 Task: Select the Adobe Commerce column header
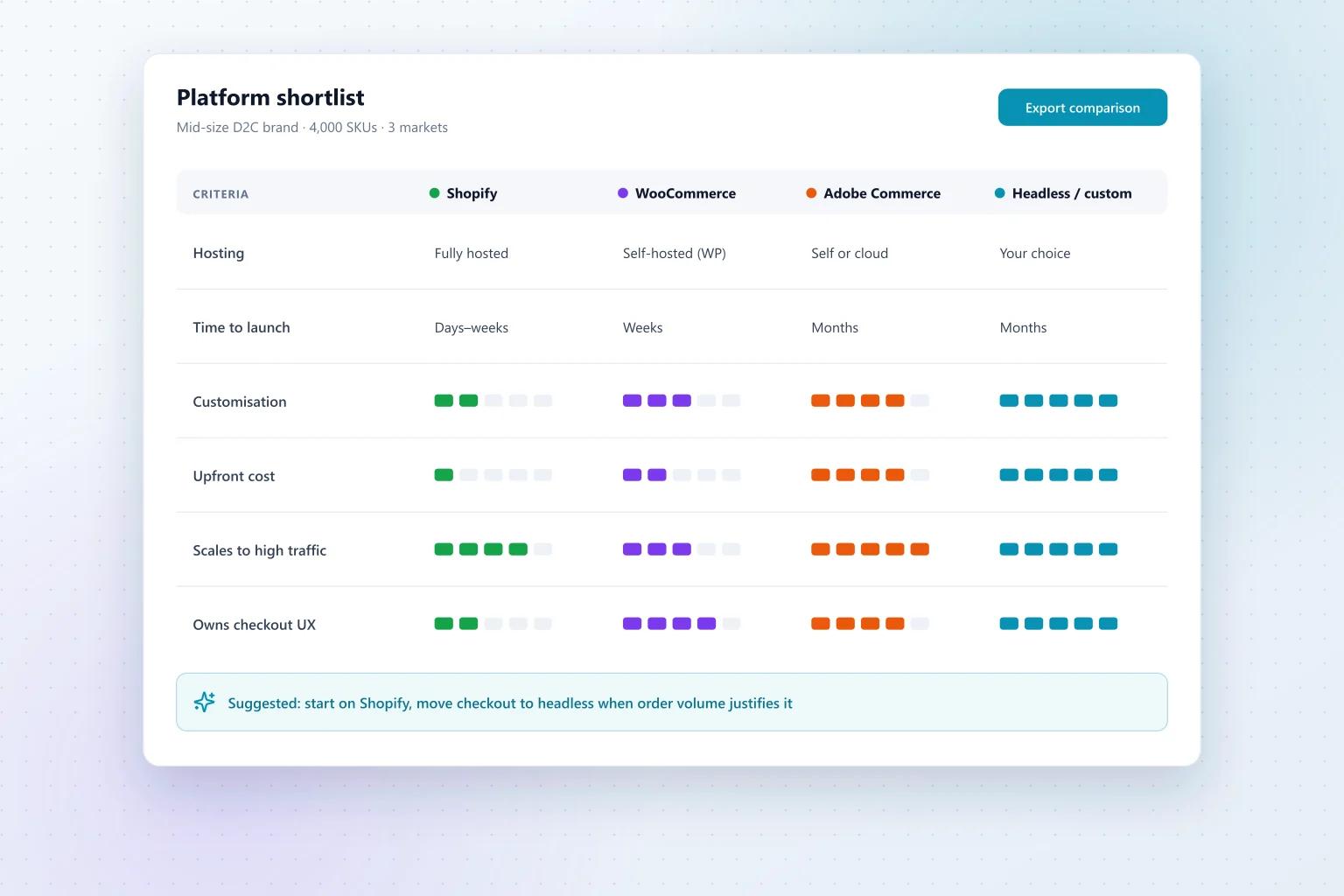(873, 193)
